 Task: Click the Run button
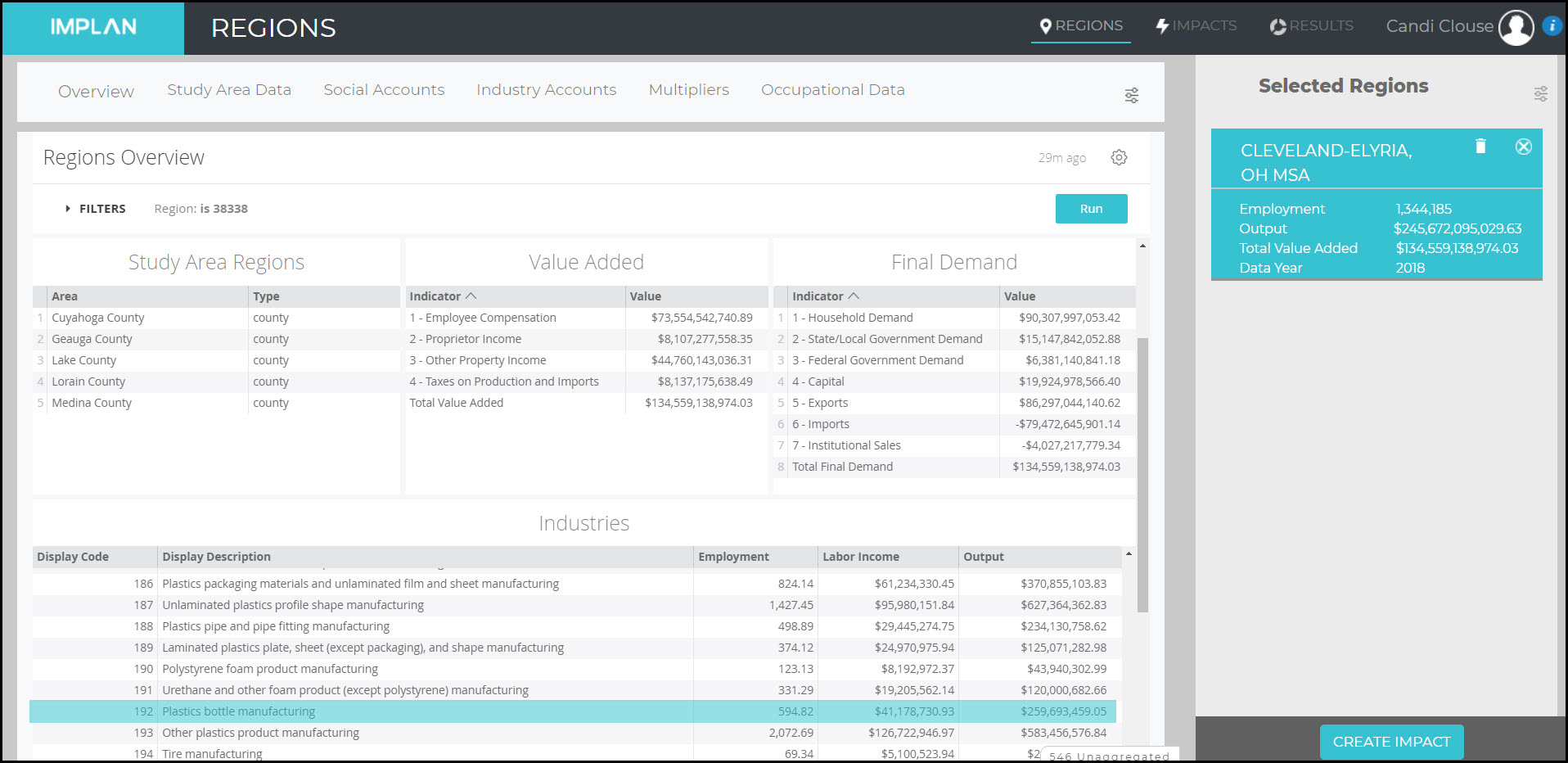pyautogui.click(x=1091, y=209)
